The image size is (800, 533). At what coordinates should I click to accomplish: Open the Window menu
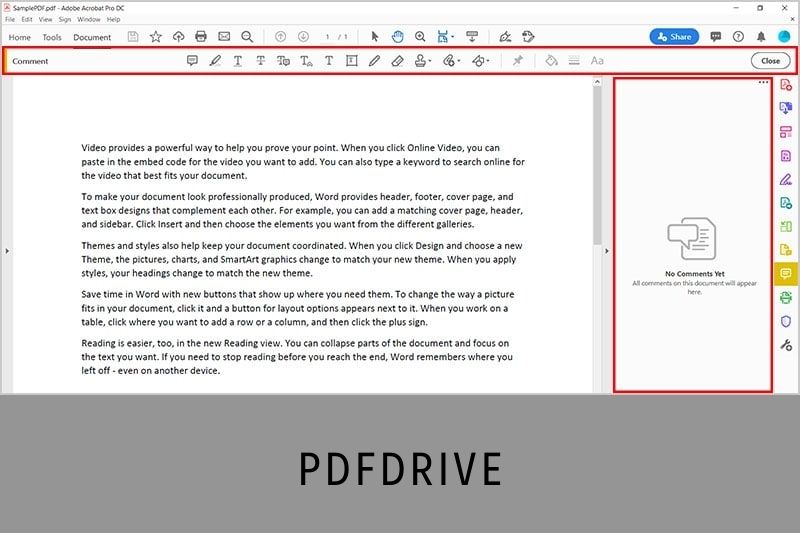89,19
